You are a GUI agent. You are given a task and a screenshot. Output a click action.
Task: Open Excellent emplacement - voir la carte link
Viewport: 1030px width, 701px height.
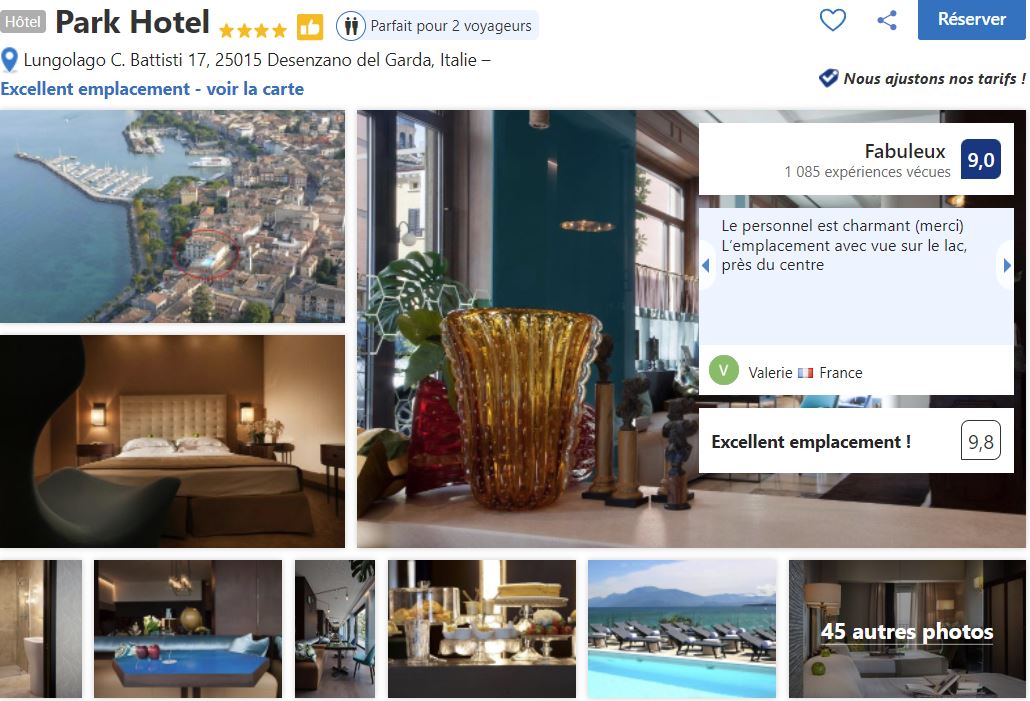point(152,89)
